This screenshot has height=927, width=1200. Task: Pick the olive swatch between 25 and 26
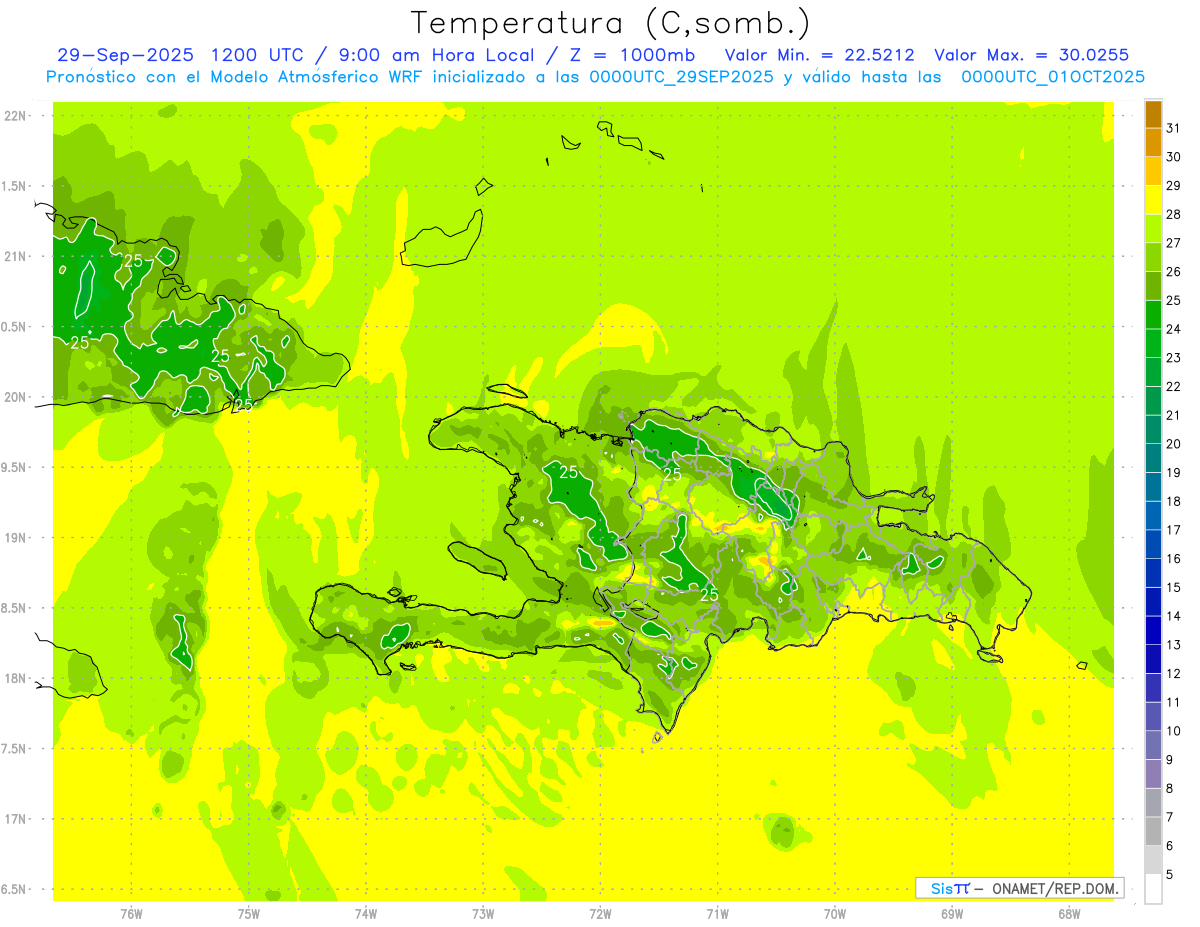(1153, 286)
